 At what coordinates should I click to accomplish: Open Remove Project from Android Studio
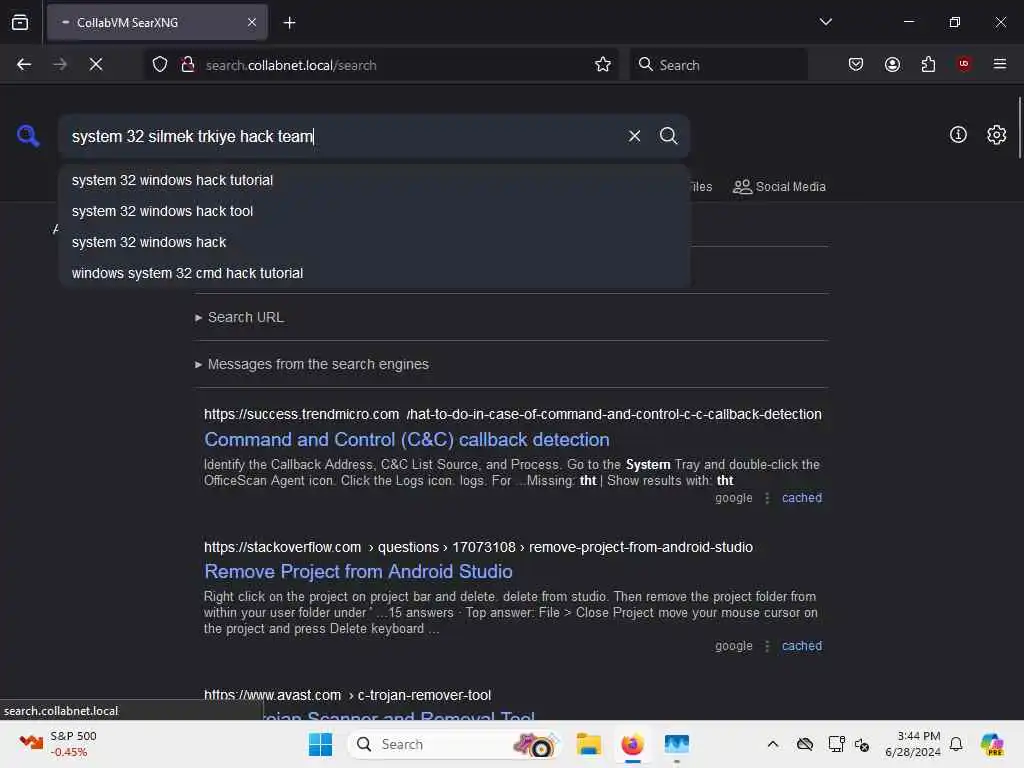point(358,571)
